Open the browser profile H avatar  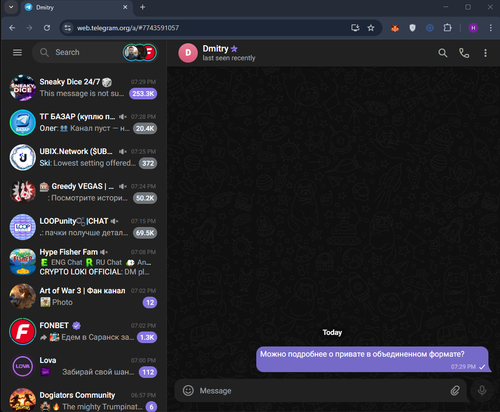coord(473,28)
